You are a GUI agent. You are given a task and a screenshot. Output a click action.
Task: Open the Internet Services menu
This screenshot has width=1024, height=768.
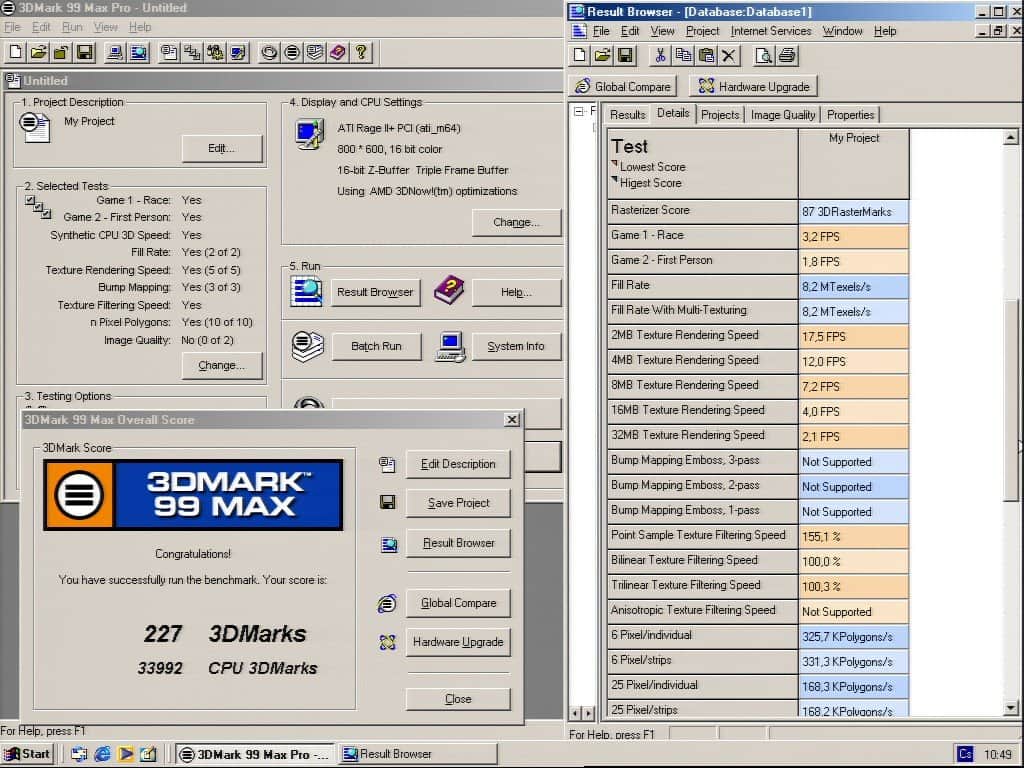coord(770,31)
